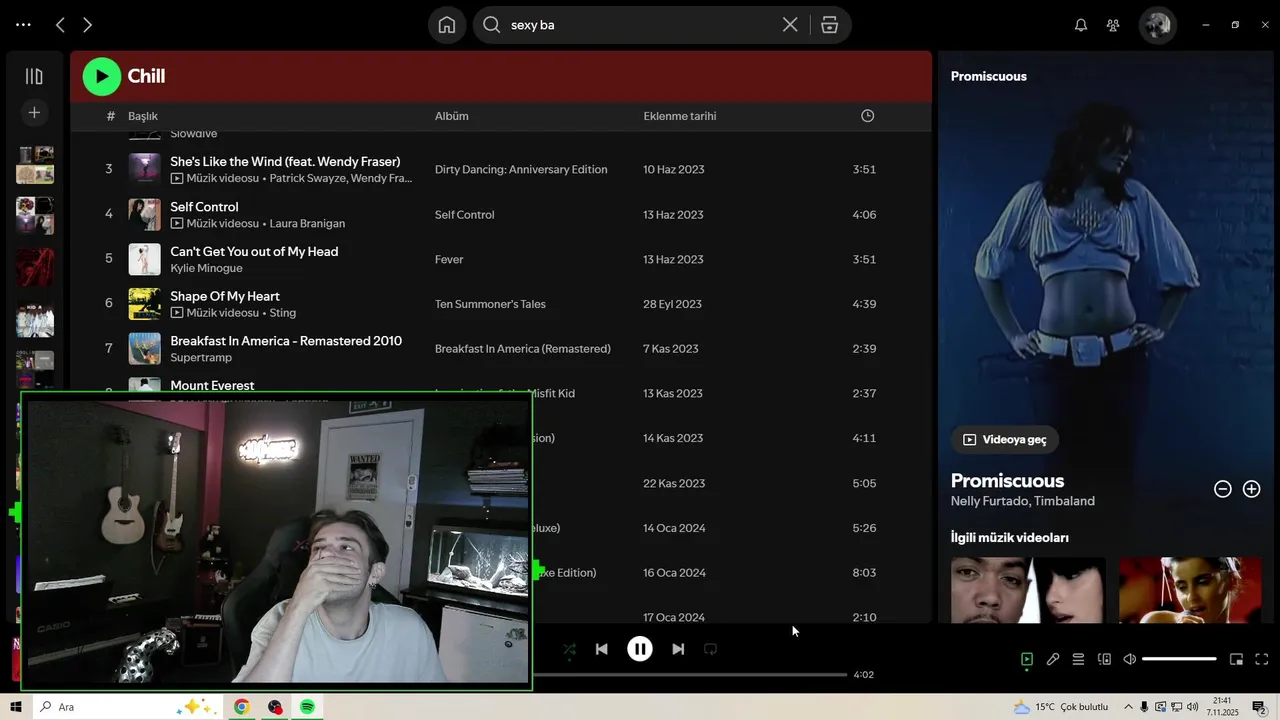Screen dimensions: 1280x720
Task: Open artist Laura Branigan link
Action: (x=307, y=224)
